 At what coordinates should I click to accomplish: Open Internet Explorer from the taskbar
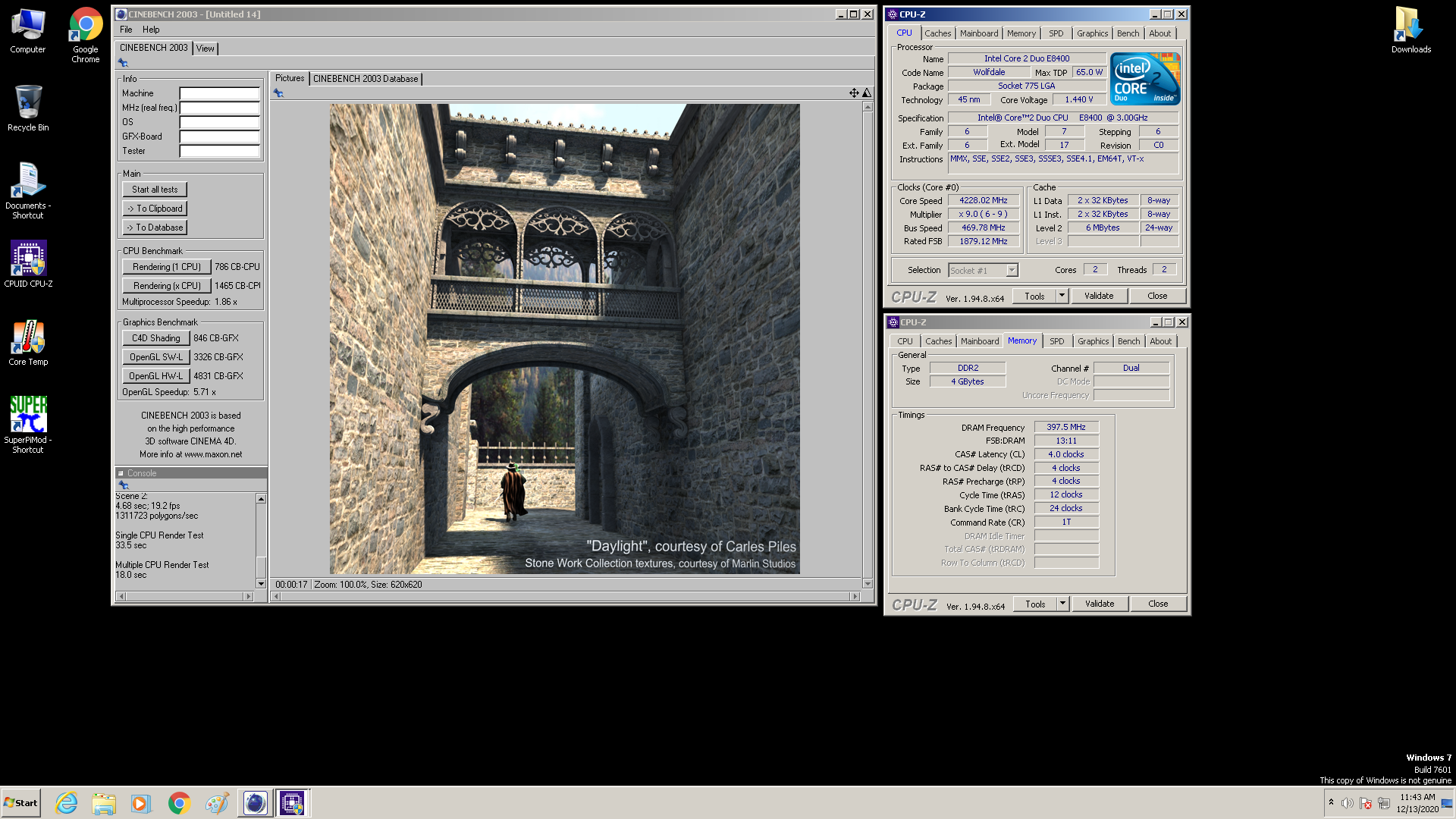pos(67,803)
